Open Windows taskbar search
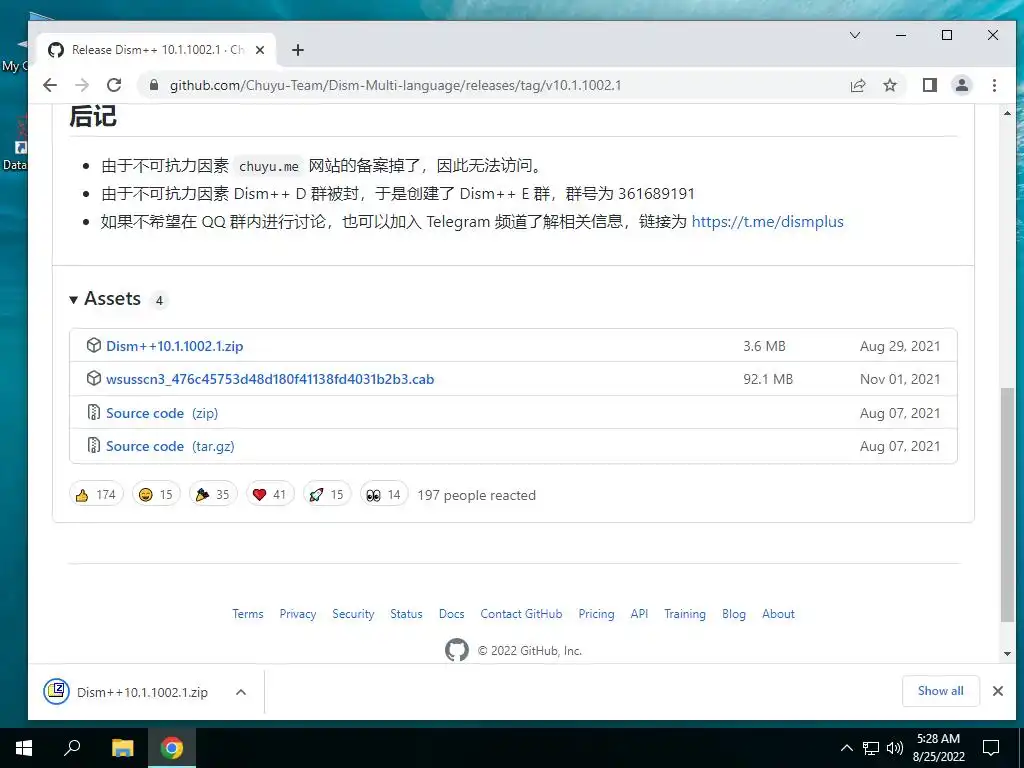Screen dimensions: 1024x768 pyautogui.click(x=72, y=748)
